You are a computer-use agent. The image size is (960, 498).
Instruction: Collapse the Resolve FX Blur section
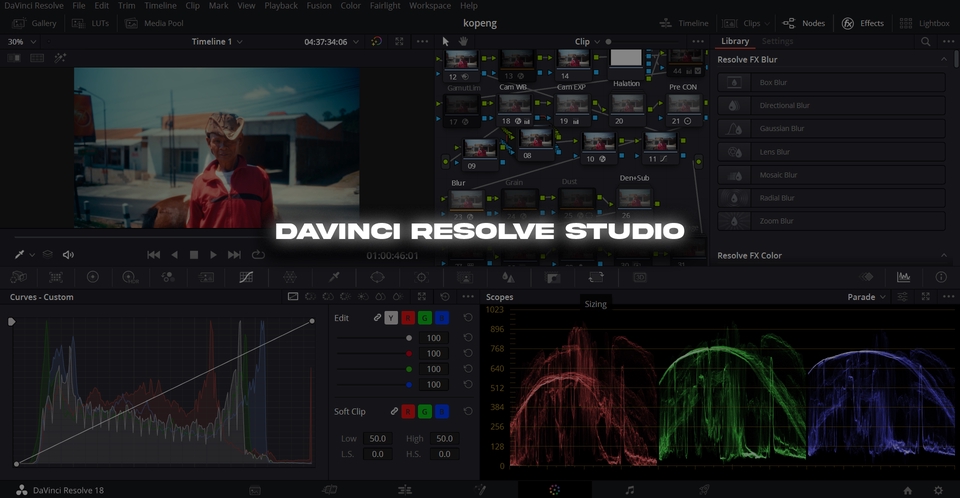click(x=943, y=59)
